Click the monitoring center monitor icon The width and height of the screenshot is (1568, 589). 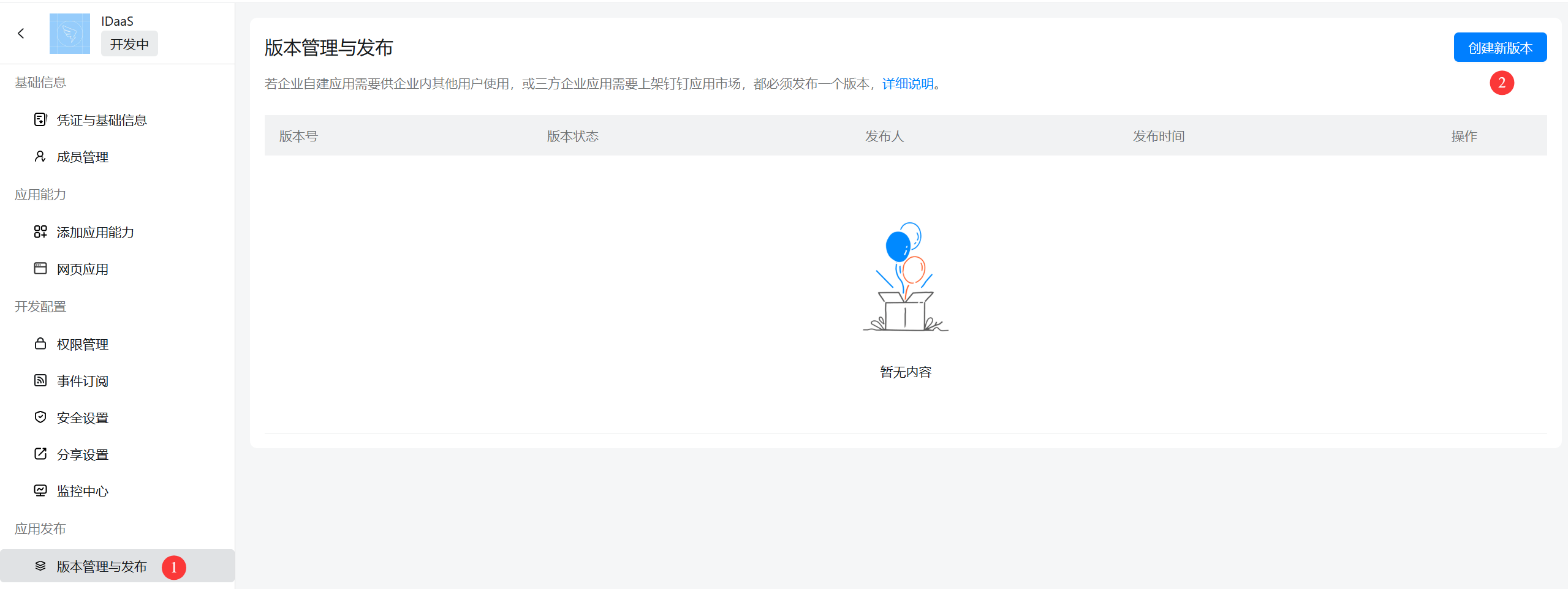pos(40,491)
